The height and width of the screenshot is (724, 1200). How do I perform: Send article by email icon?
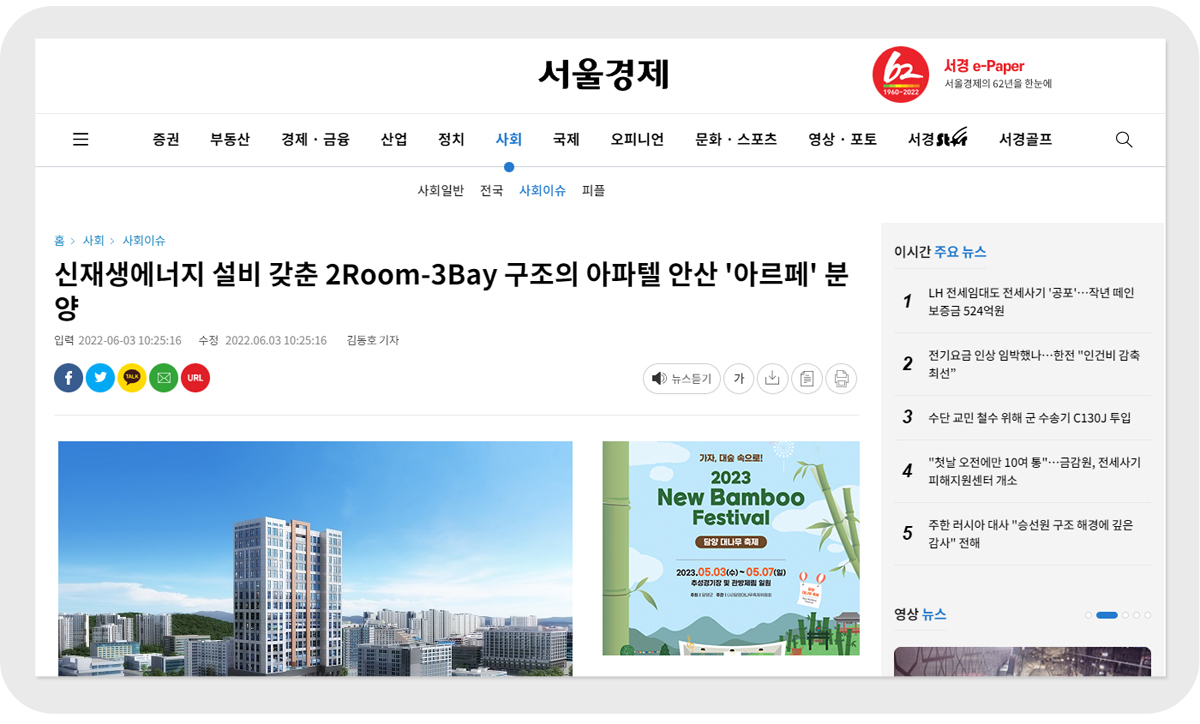pos(164,378)
